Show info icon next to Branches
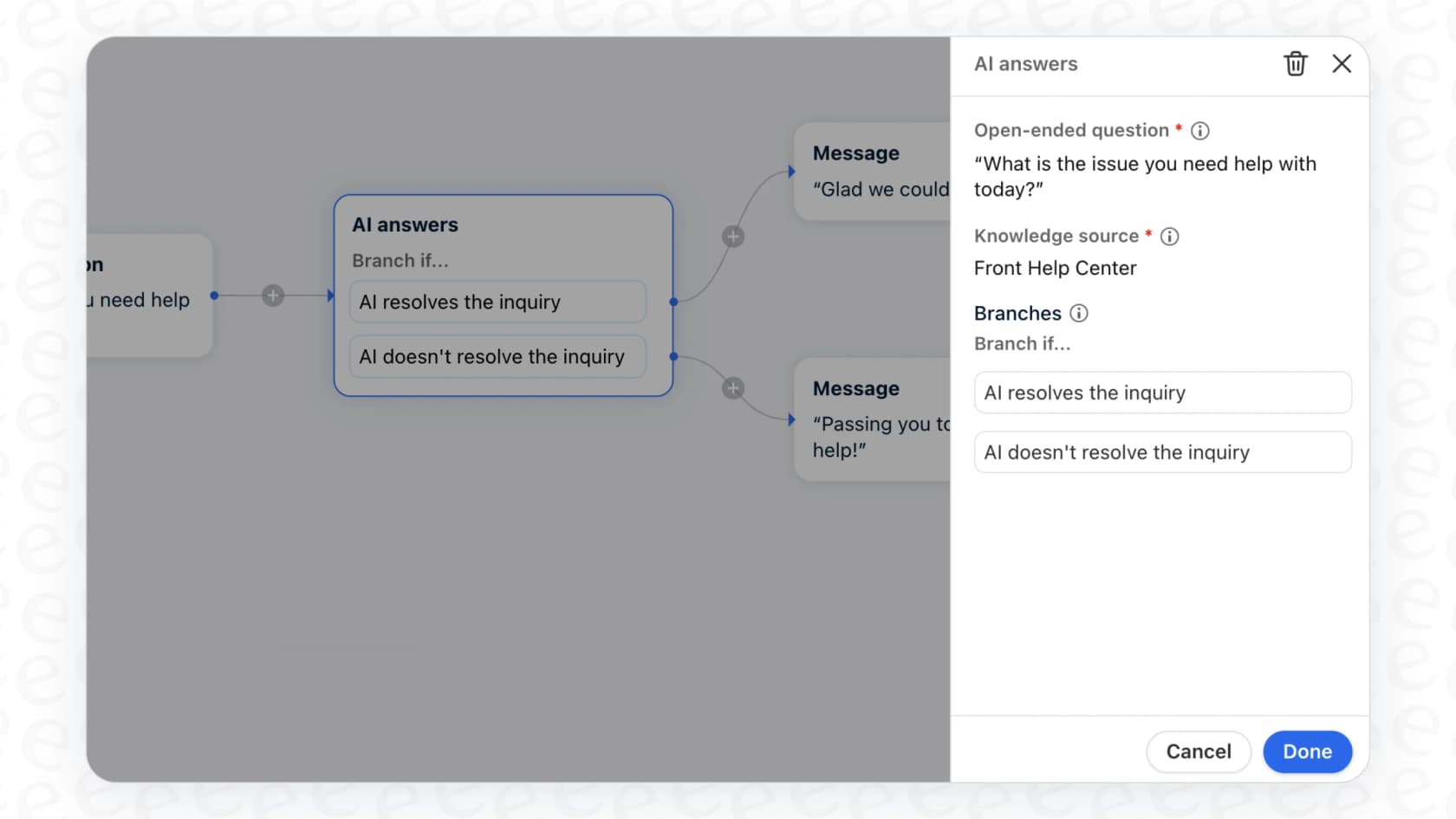Image resolution: width=1456 pixels, height=819 pixels. [1079, 314]
